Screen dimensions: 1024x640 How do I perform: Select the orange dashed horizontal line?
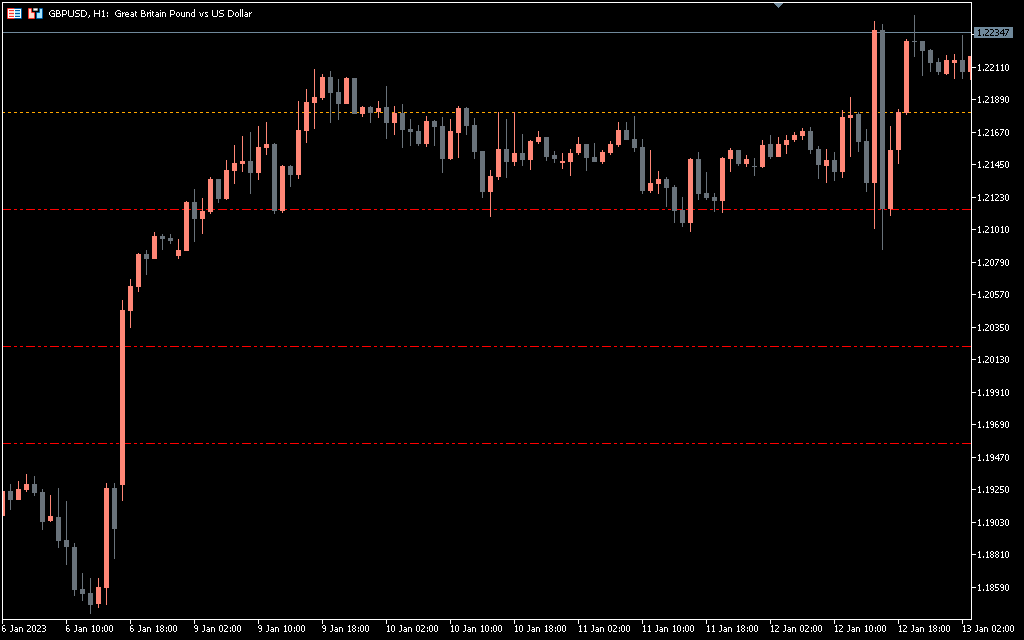point(500,113)
